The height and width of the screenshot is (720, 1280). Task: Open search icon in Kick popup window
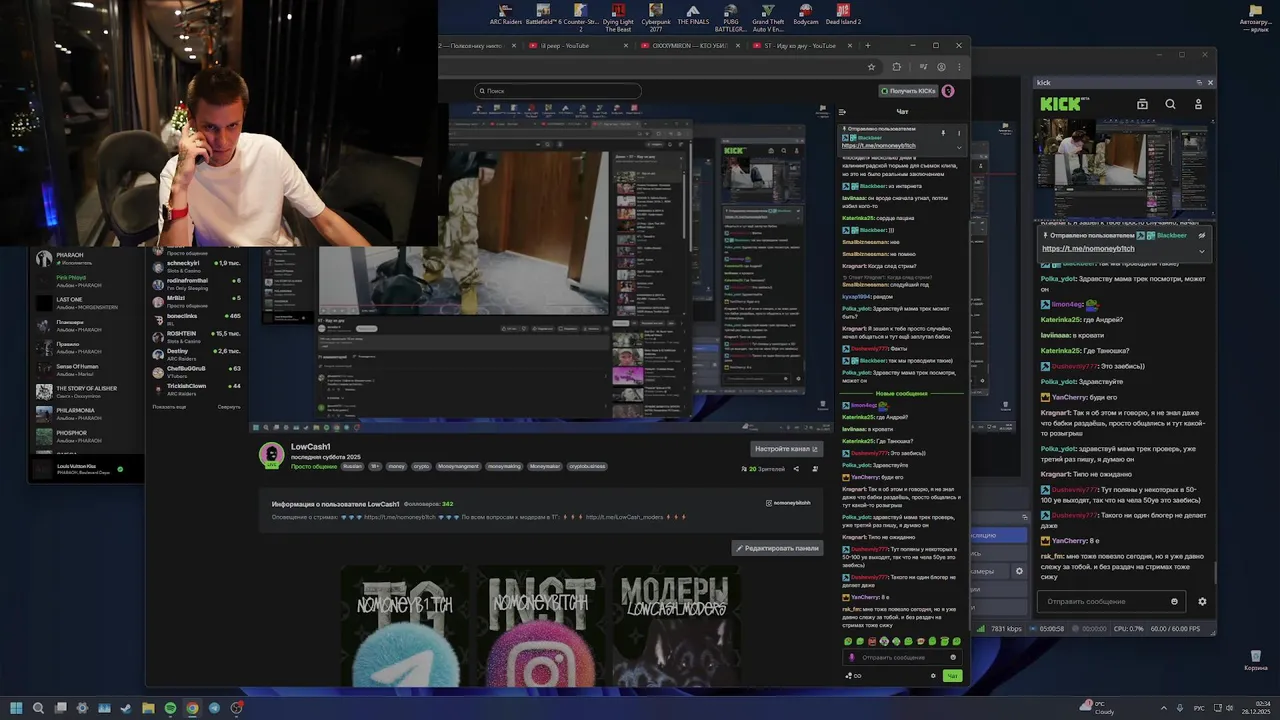1170,104
